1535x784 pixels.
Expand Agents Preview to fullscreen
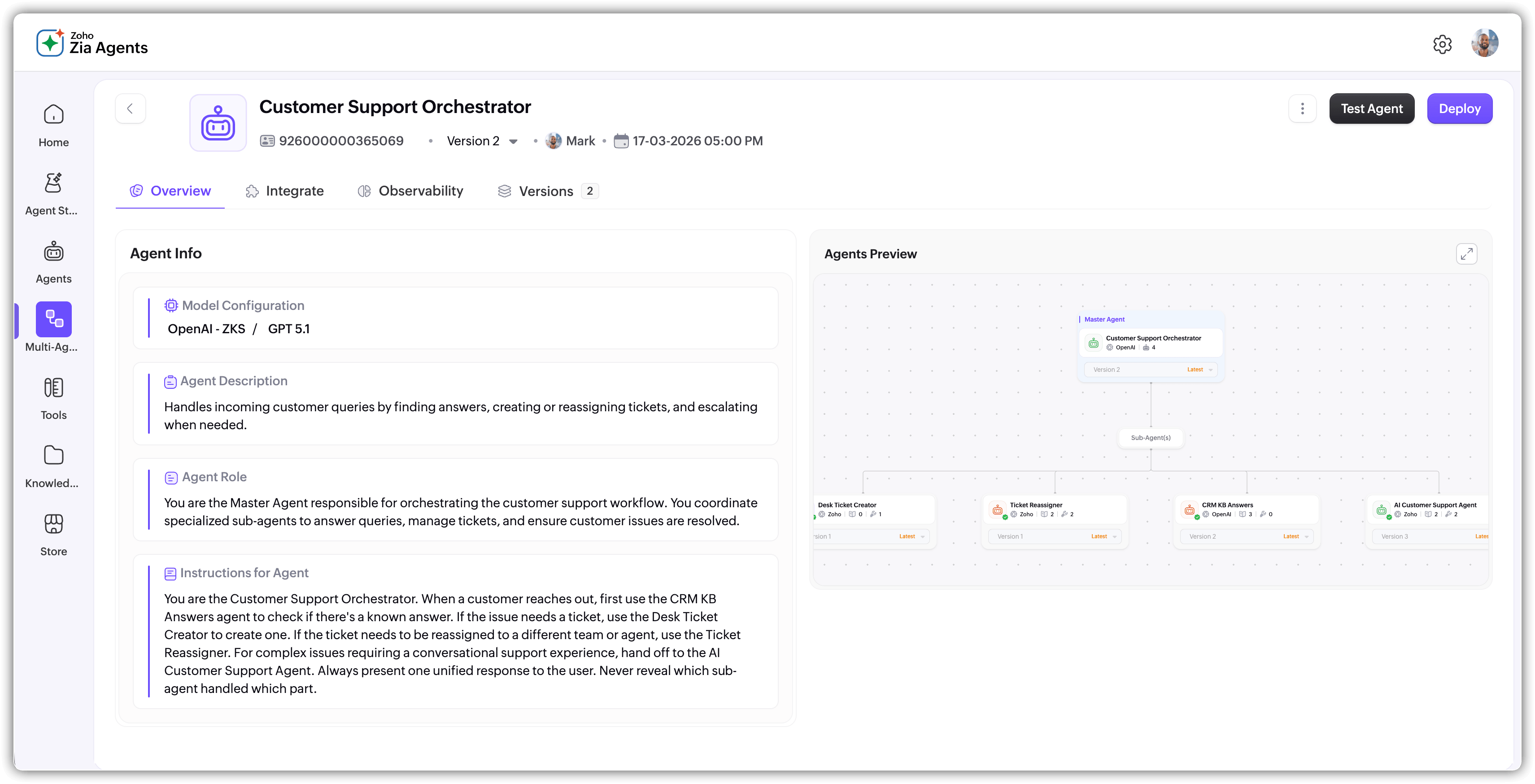coord(1466,254)
